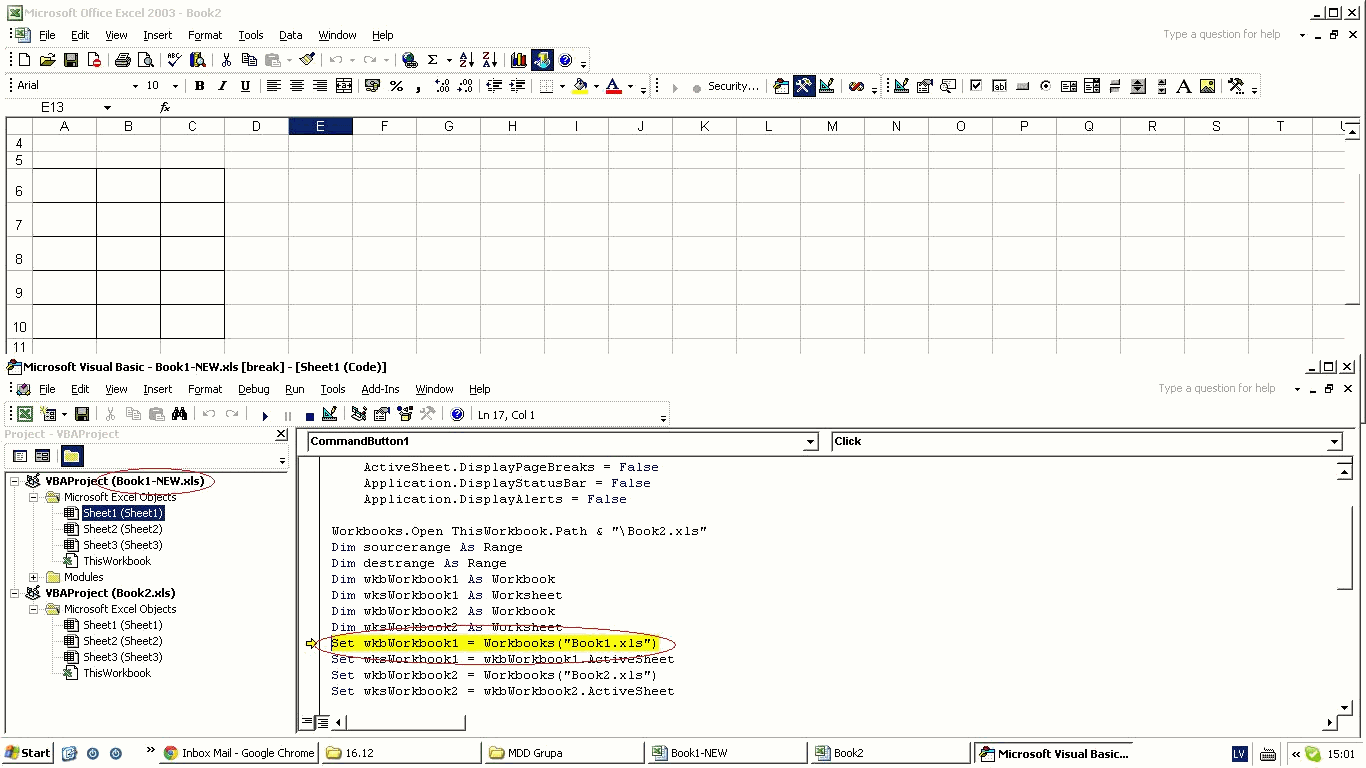Click View Object icon in Project pane
Screen dimensions: 1366x768
pyautogui.click(x=42, y=456)
